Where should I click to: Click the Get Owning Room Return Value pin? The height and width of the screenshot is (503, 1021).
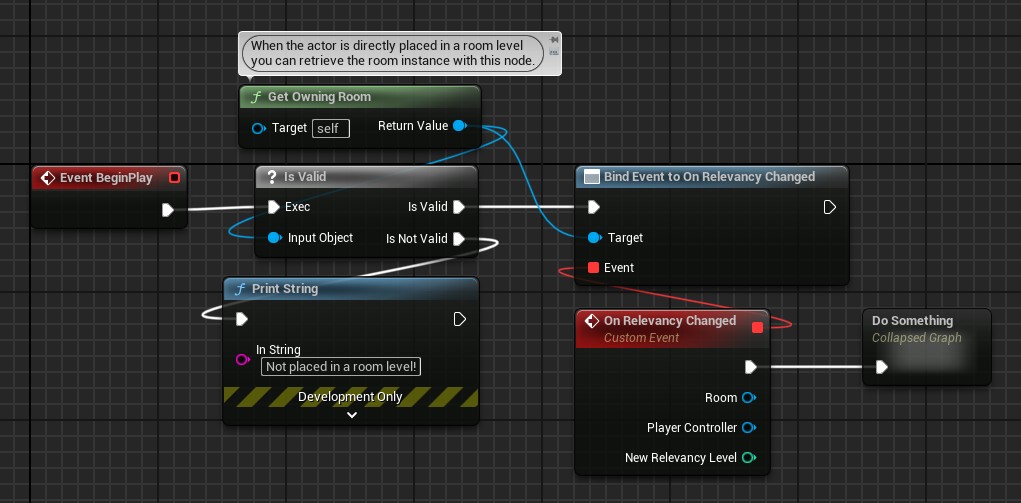coord(458,126)
